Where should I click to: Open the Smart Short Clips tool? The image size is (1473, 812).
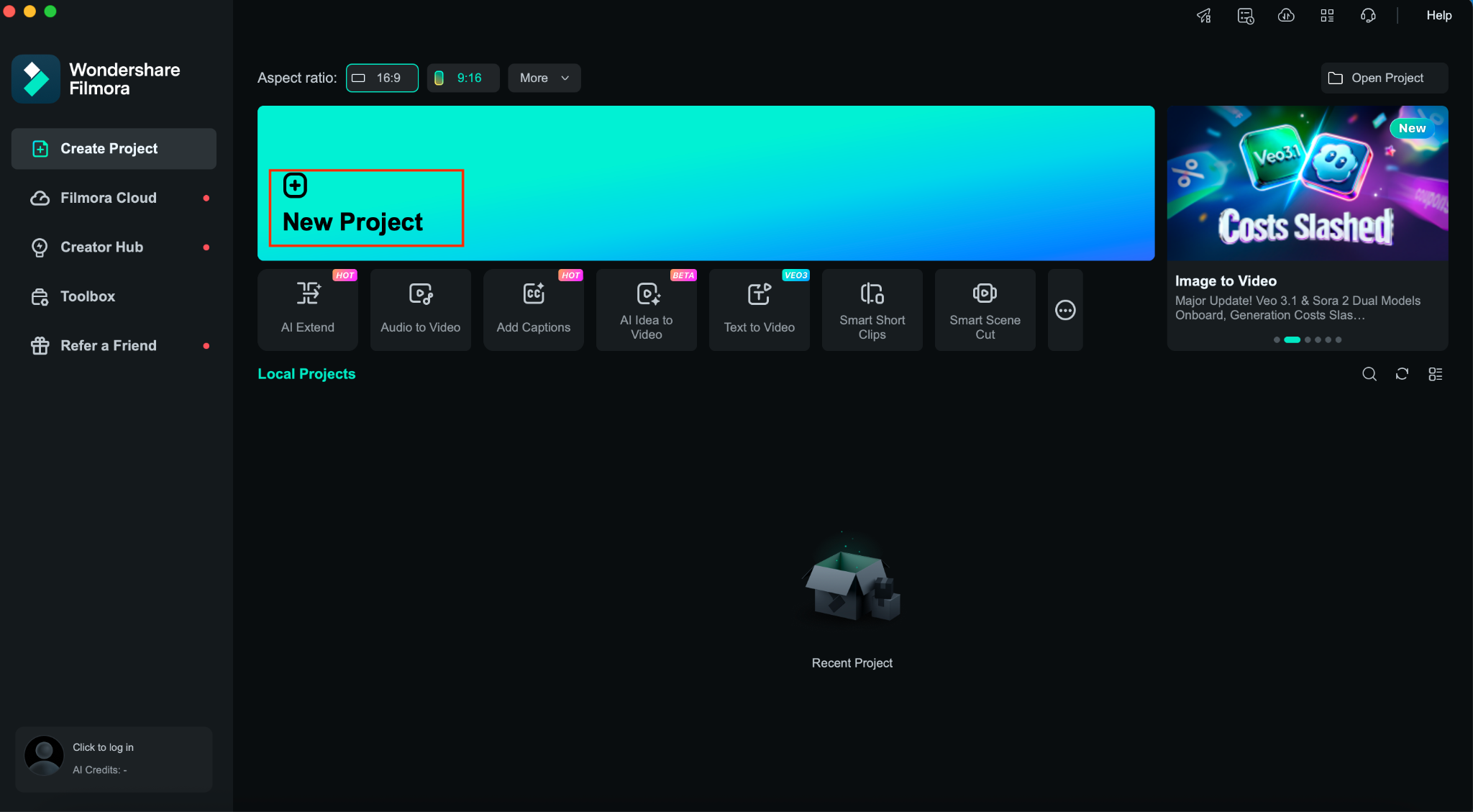pyautogui.click(x=872, y=310)
